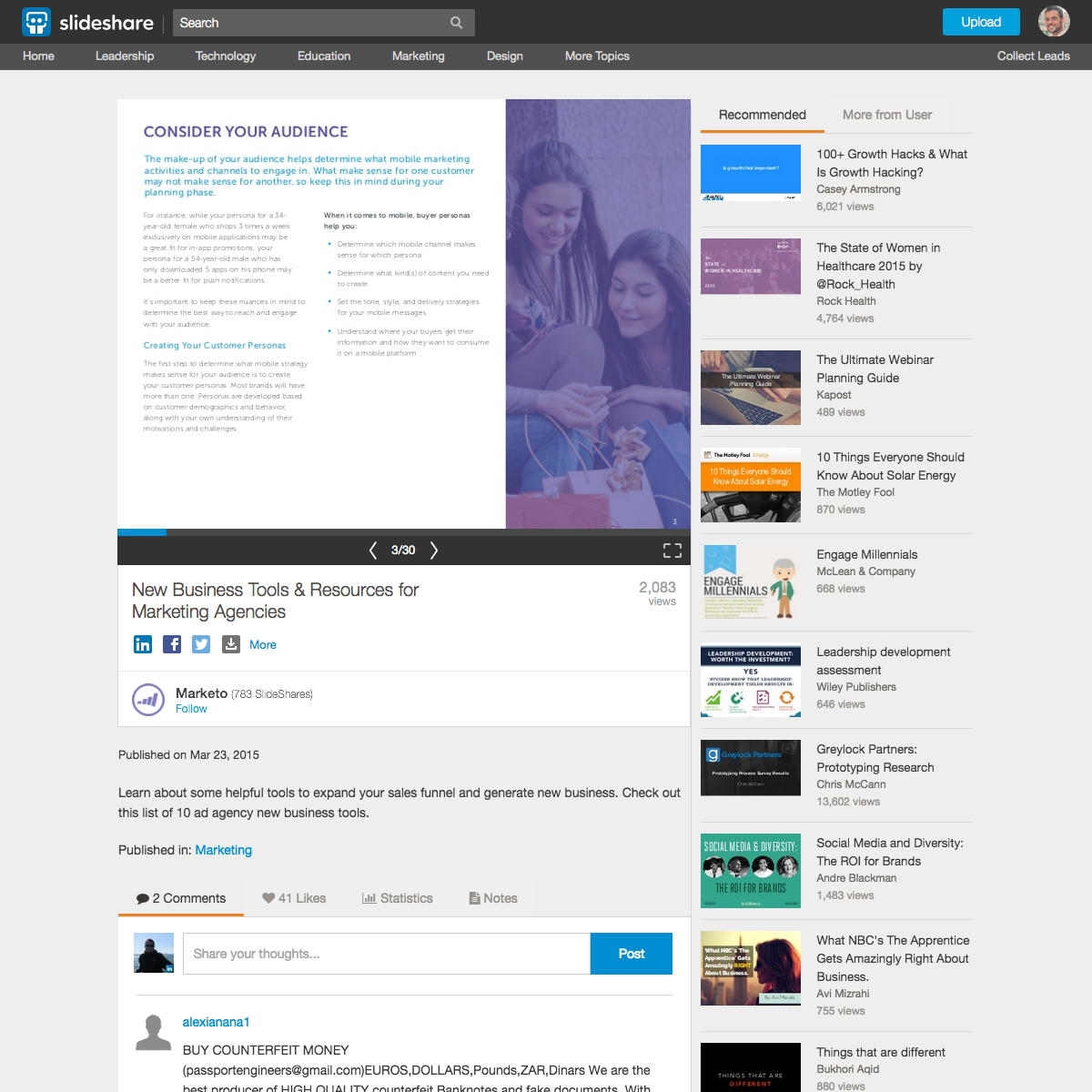Click the SlideShare logo icon
Viewport: 1092px width, 1092px height.
click(x=36, y=22)
